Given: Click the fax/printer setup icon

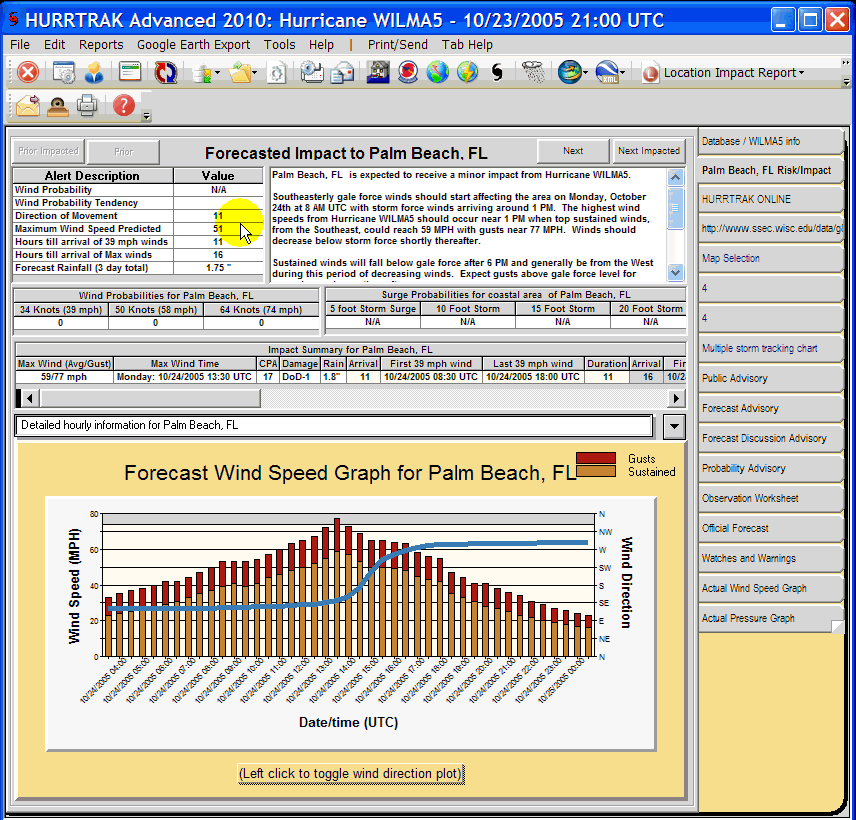Looking at the screenshot, I should (312, 72).
